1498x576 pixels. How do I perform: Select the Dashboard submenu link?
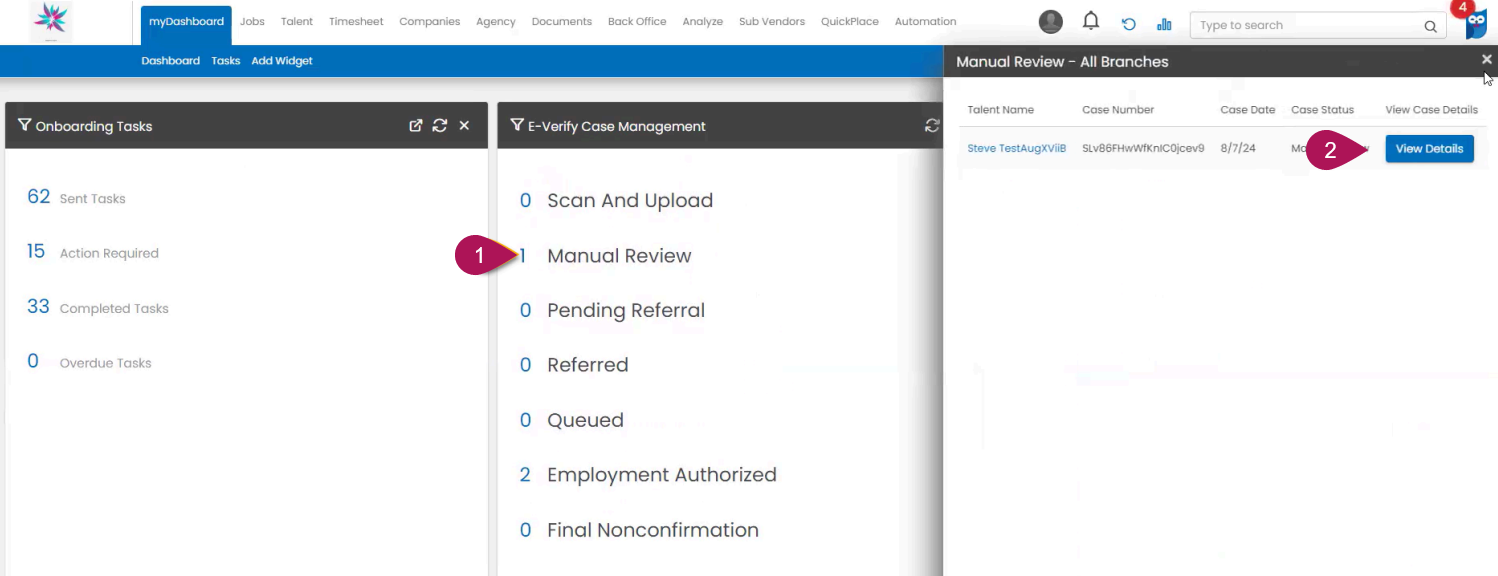click(171, 61)
